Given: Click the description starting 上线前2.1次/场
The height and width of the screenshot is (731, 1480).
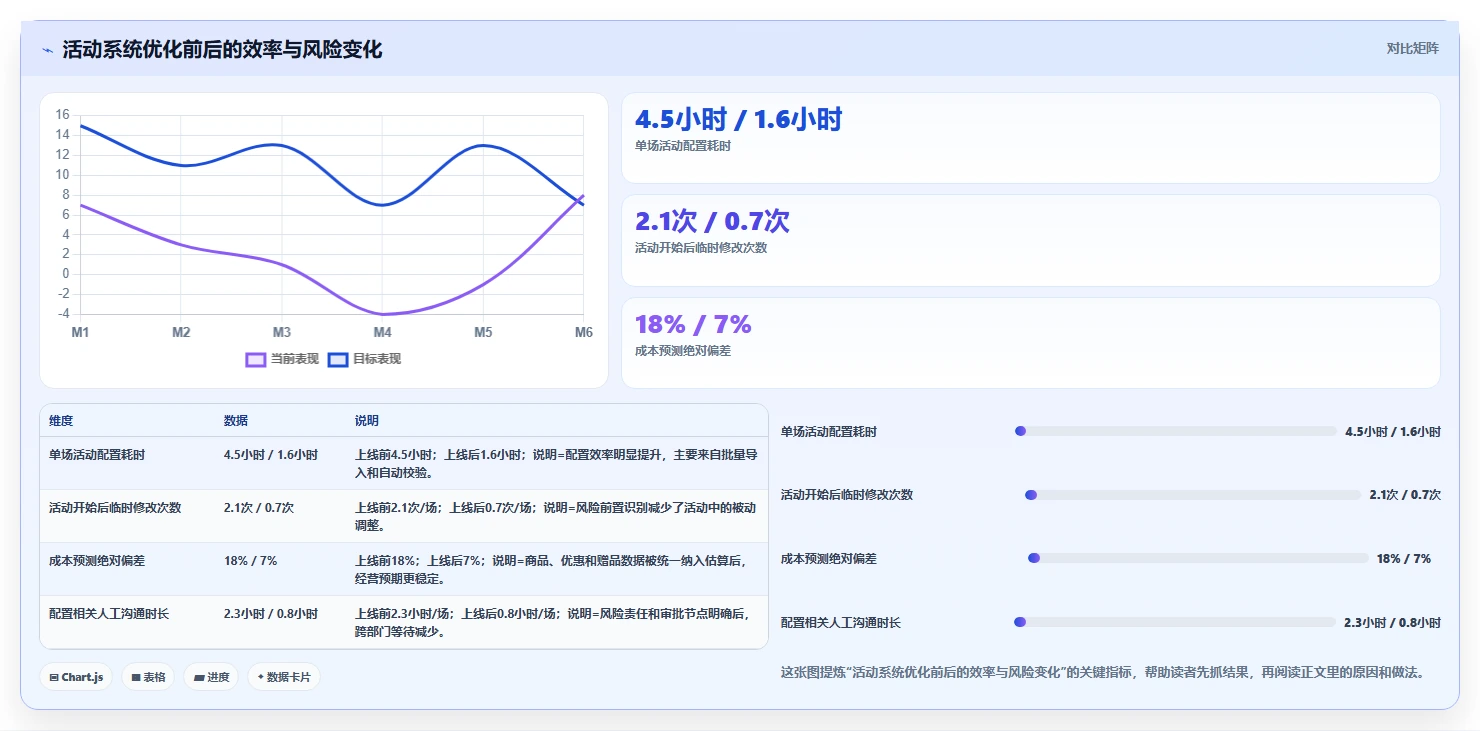Looking at the screenshot, I should (x=556, y=516).
